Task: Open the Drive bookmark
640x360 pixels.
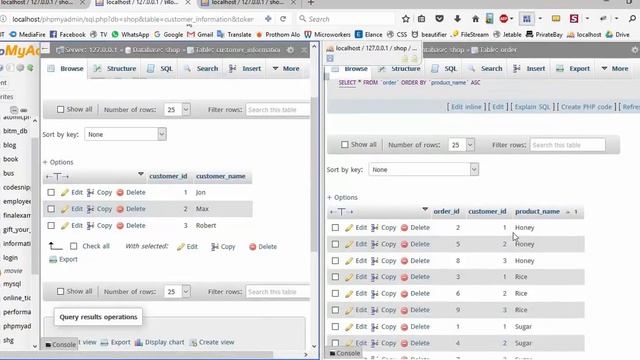Action: tap(618, 35)
